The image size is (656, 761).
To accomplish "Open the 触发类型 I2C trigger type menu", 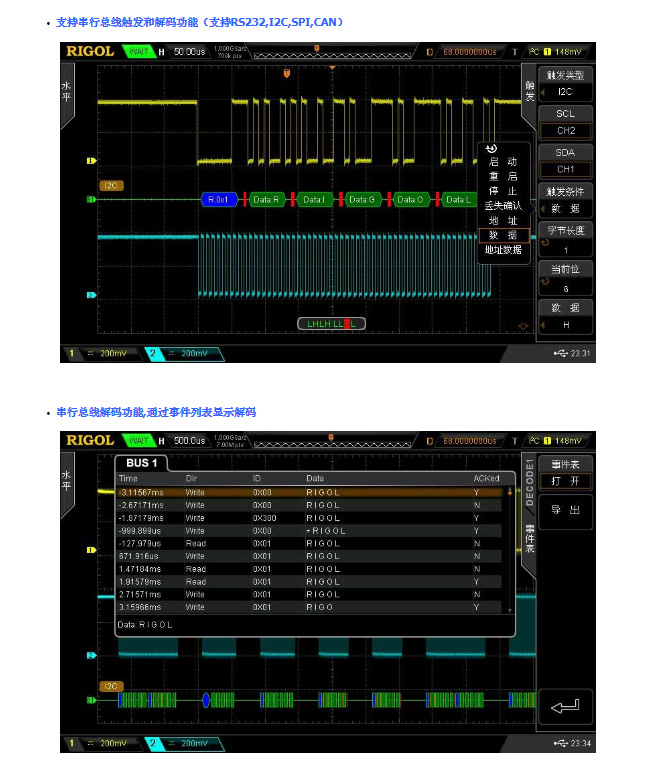I will coord(566,83).
